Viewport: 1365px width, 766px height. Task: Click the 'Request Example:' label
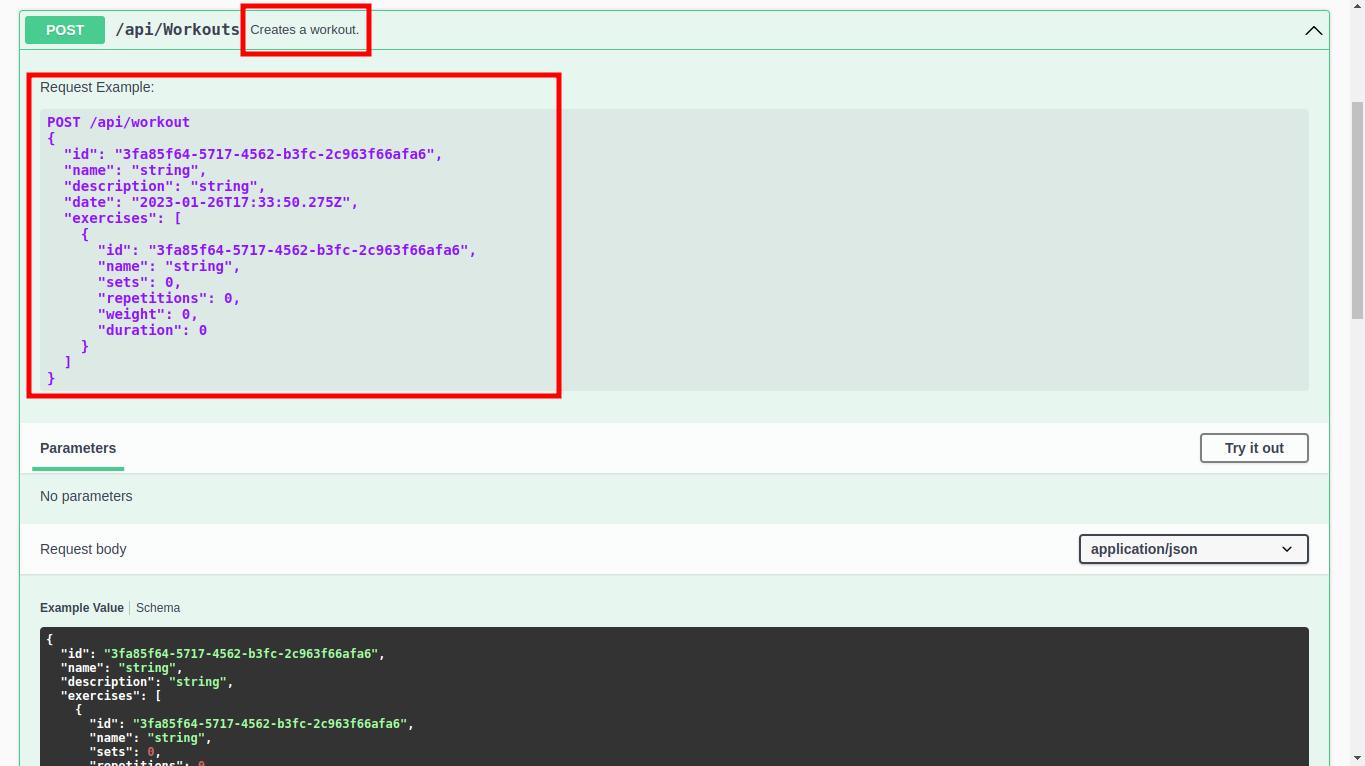coord(97,87)
